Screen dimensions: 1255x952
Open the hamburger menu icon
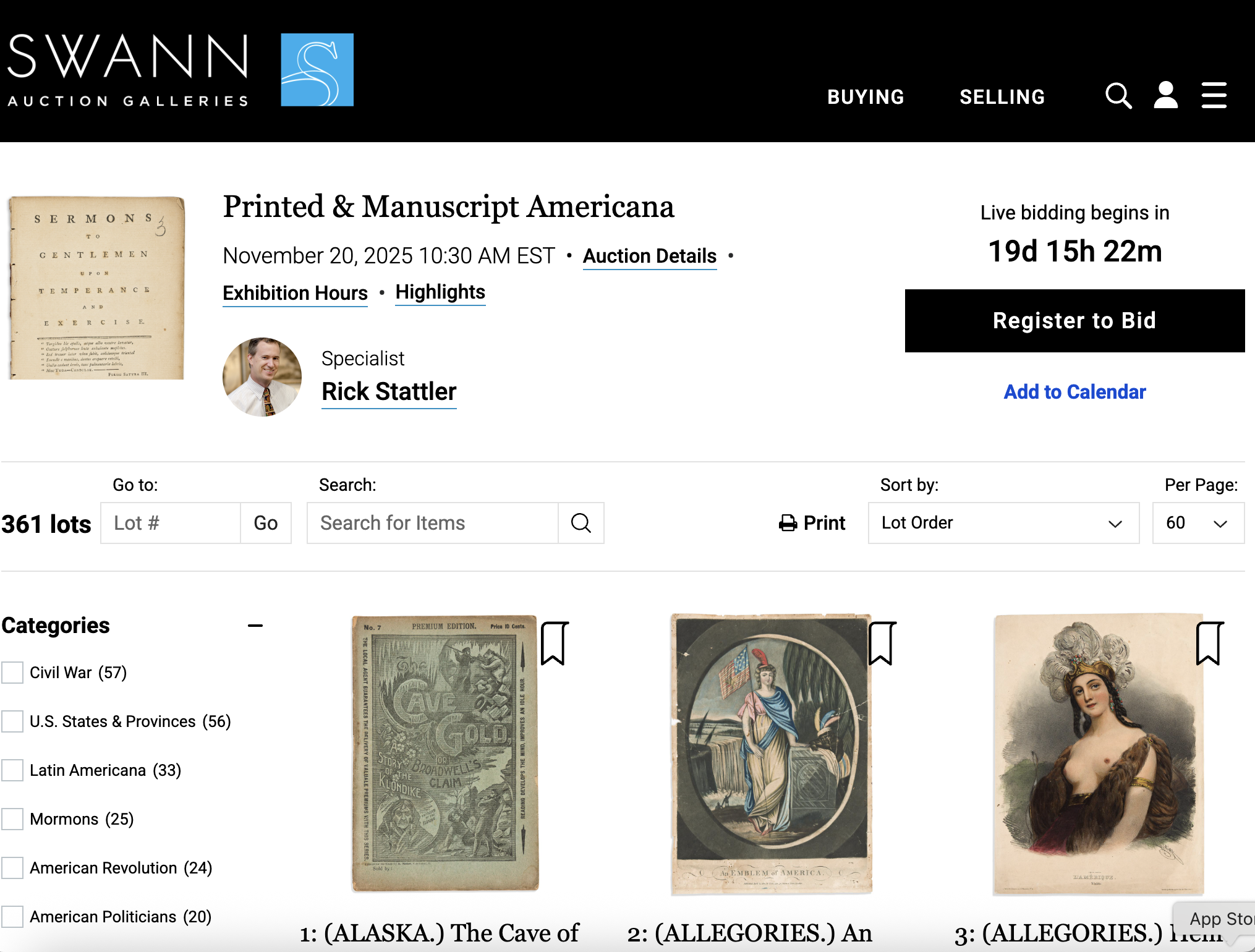click(1214, 96)
